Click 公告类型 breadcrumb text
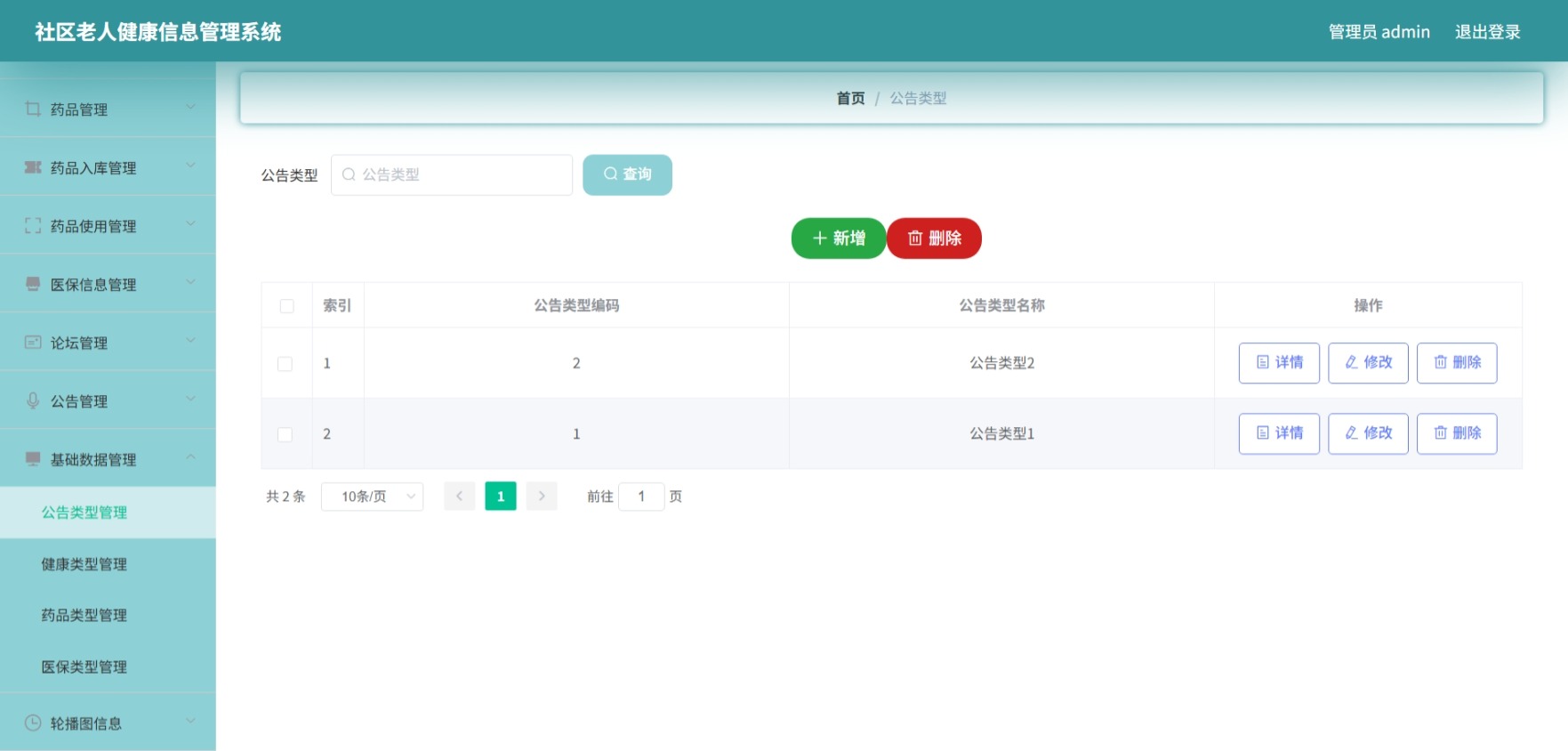 918,98
